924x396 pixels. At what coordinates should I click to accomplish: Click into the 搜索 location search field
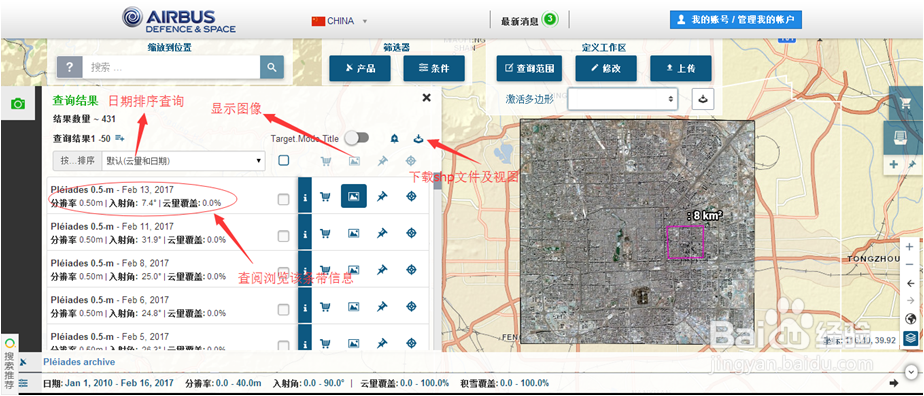[x=171, y=67]
